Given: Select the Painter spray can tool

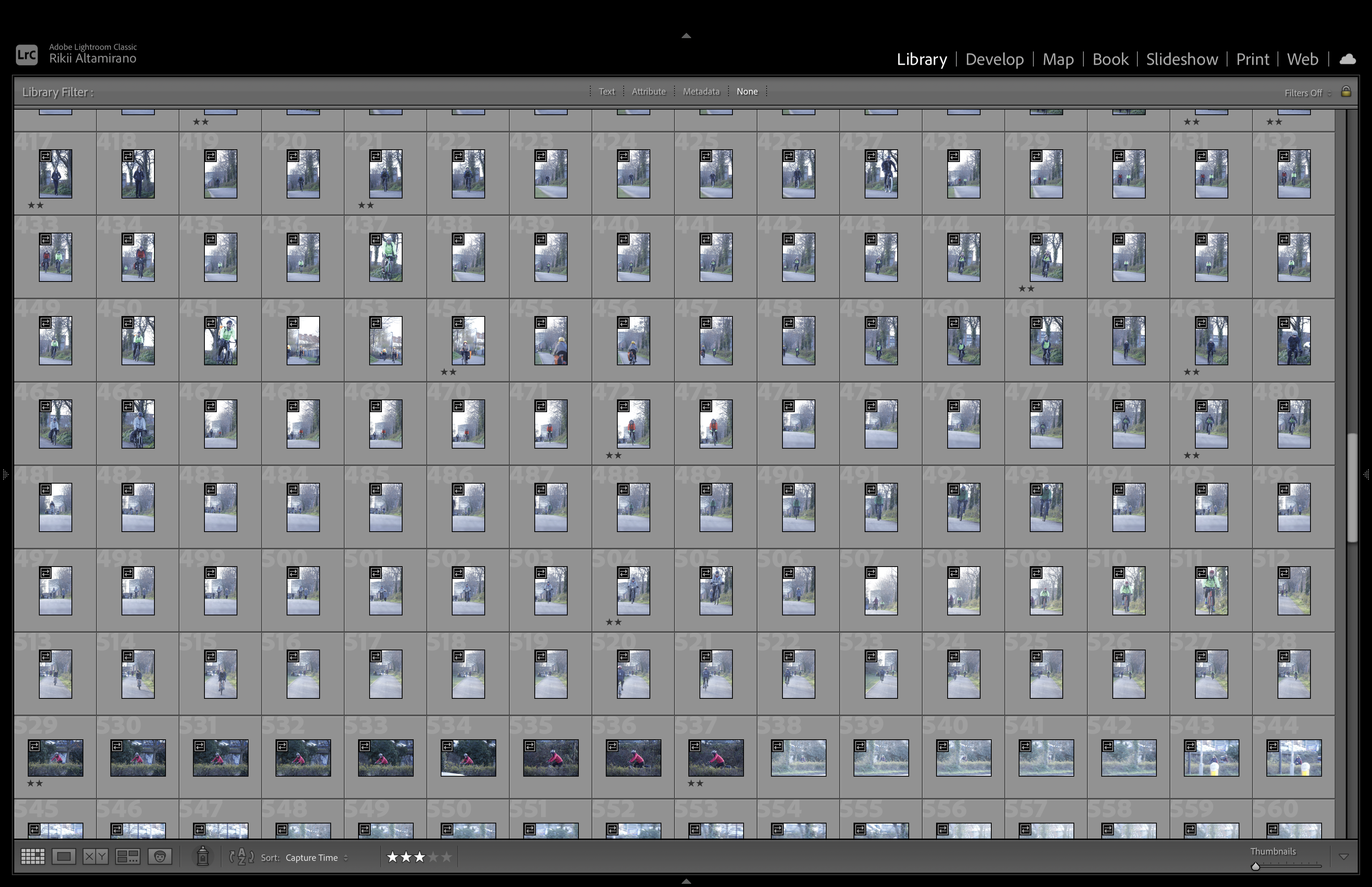Looking at the screenshot, I should click(202, 857).
